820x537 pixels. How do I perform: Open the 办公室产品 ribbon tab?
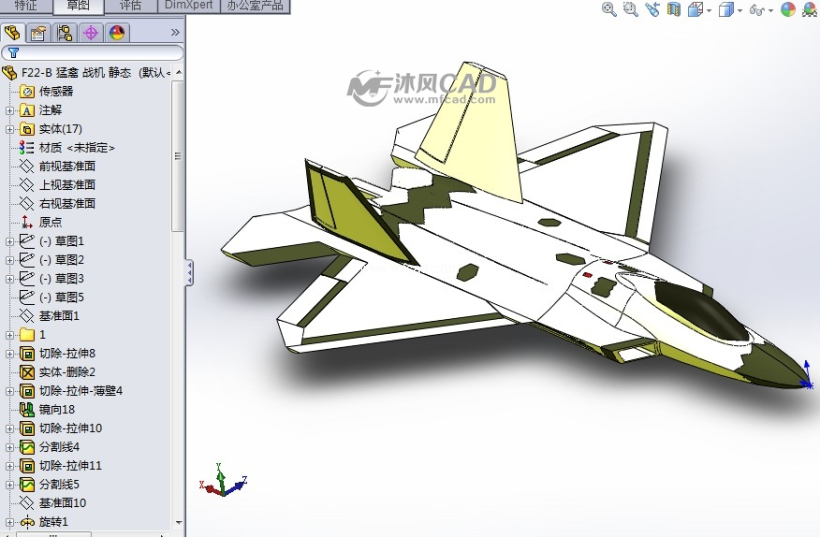(x=255, y=6)
